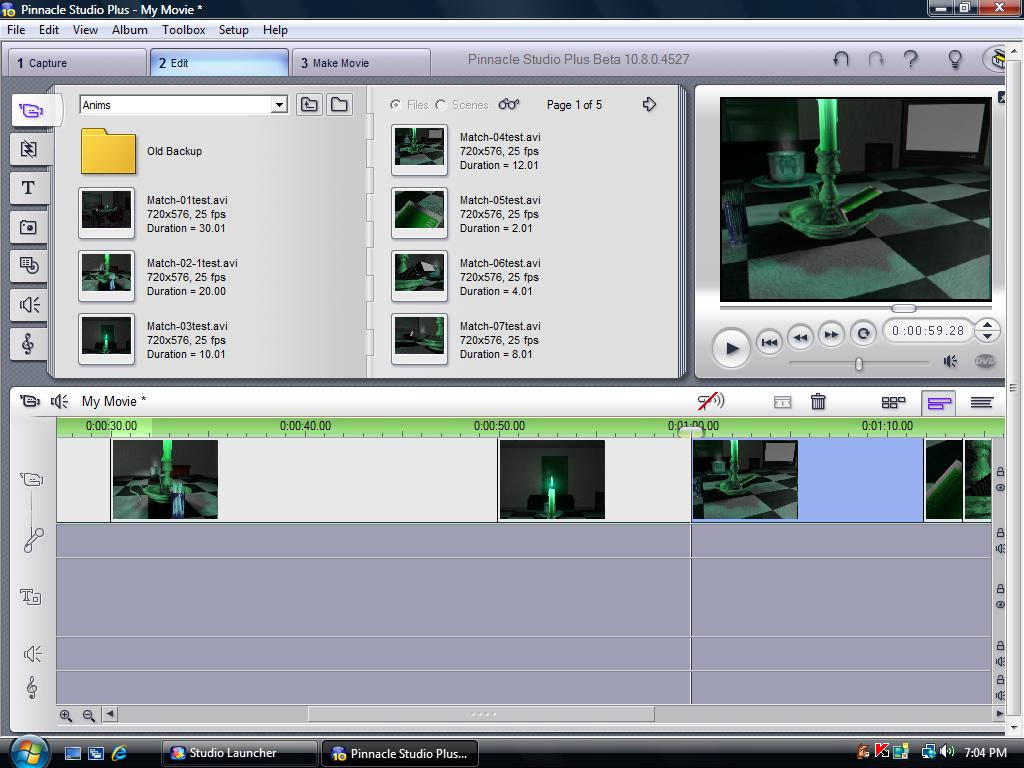Click the timeline horizontal scrollbar thumb
Viewport: 1024px width, 768px height.
(x=481, y=714)
